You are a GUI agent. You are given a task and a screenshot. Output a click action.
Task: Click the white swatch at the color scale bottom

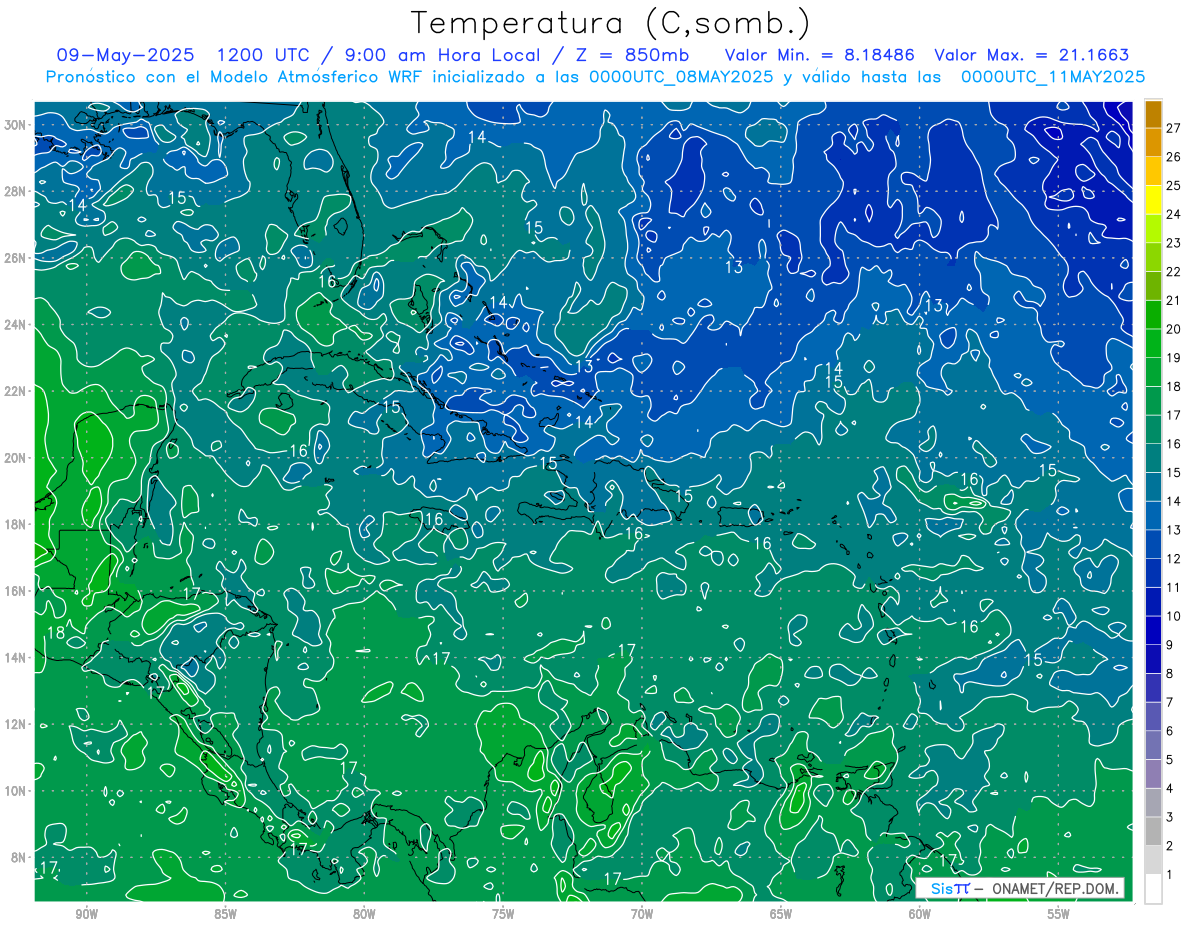1154,889
